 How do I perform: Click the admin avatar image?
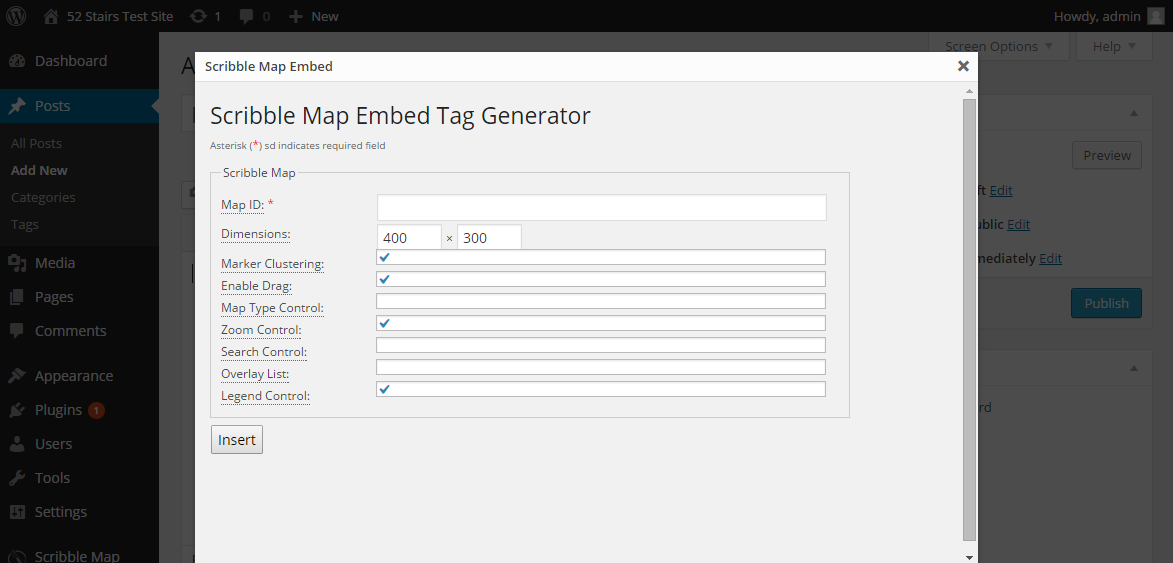click(x=1156, y=16)
